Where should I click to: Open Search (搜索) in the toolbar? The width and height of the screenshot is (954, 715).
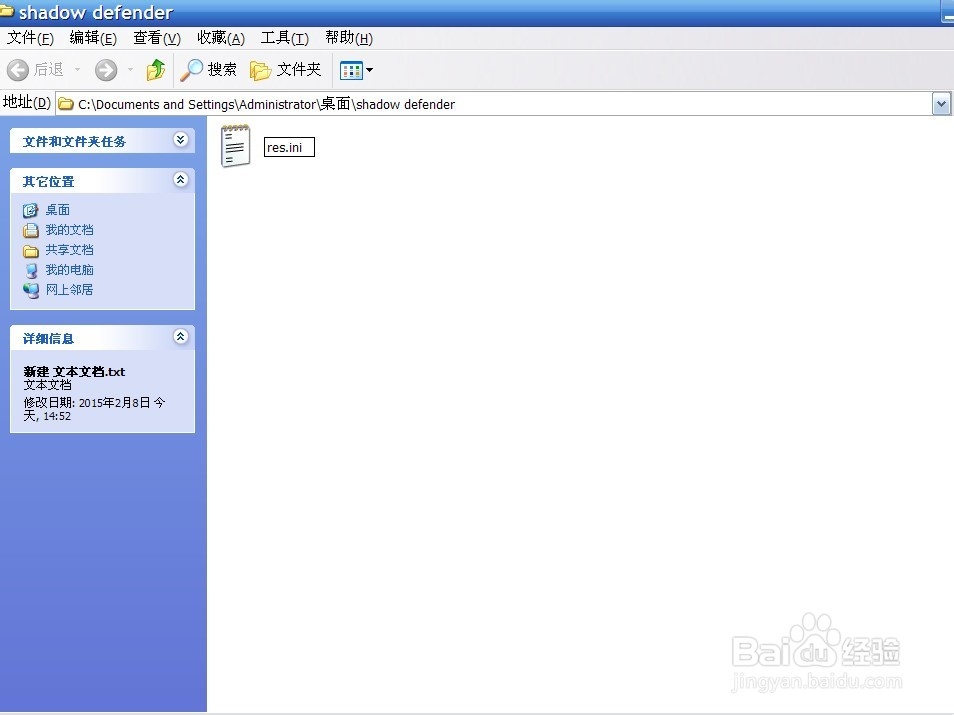(x=209, y=69)
